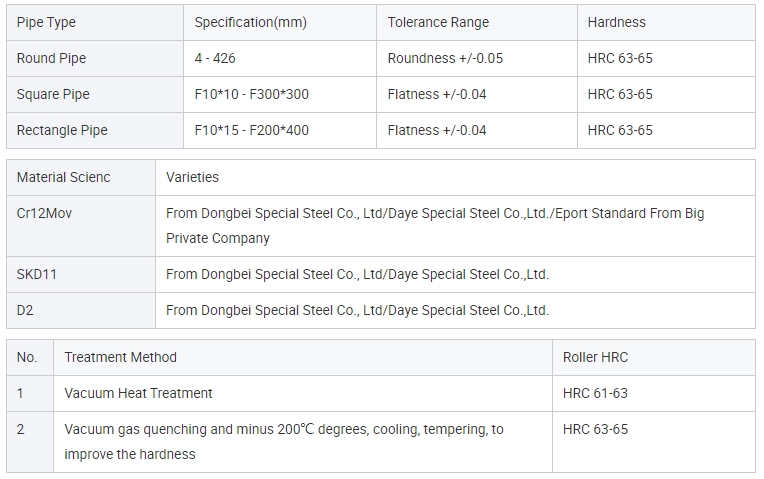Screen dimensions: 764x479
Task: Click the Tolerance Range header cell
Action: point(477,22)
